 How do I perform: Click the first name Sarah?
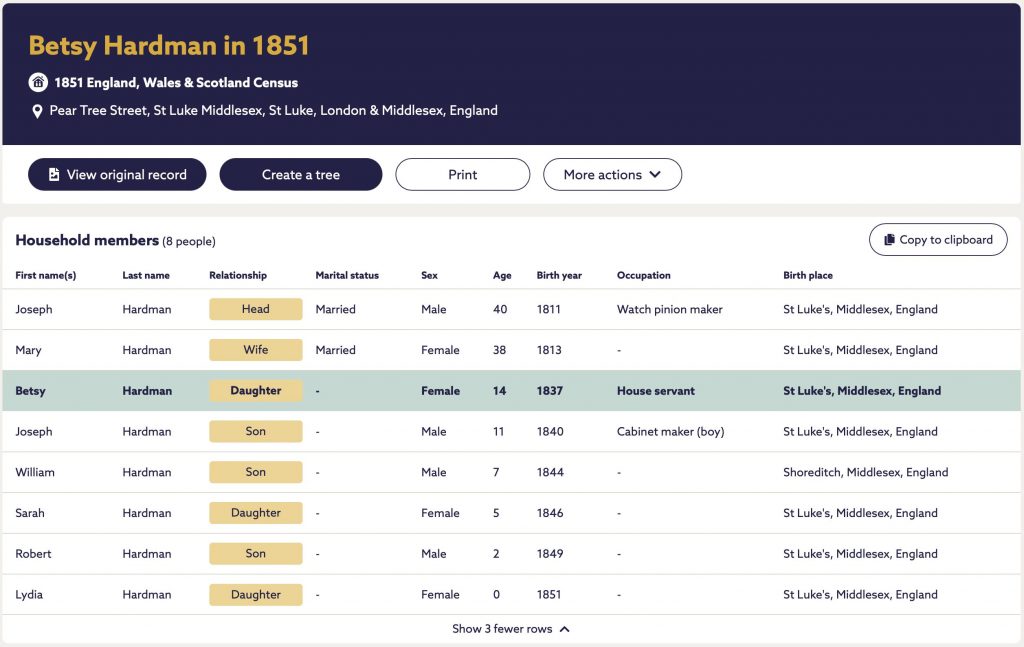click(x=29, y=513)
